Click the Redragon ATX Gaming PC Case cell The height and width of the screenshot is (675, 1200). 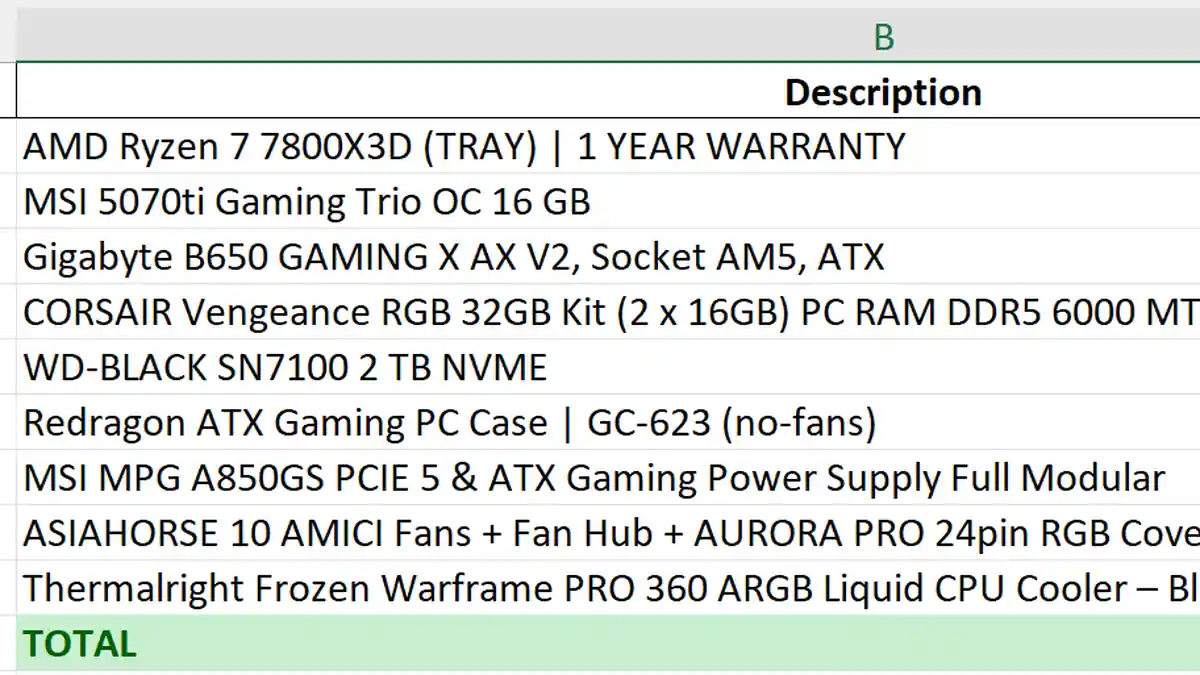[x=449, y=423]
